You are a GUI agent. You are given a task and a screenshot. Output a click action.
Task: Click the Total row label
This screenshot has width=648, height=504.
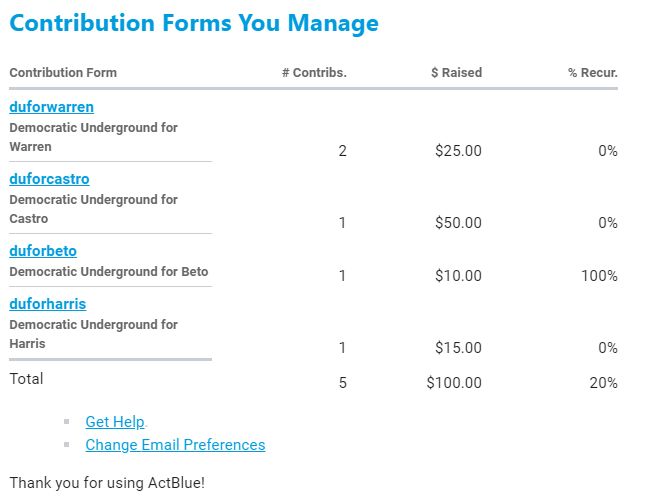pyautogui.click(x=27, y=379)
